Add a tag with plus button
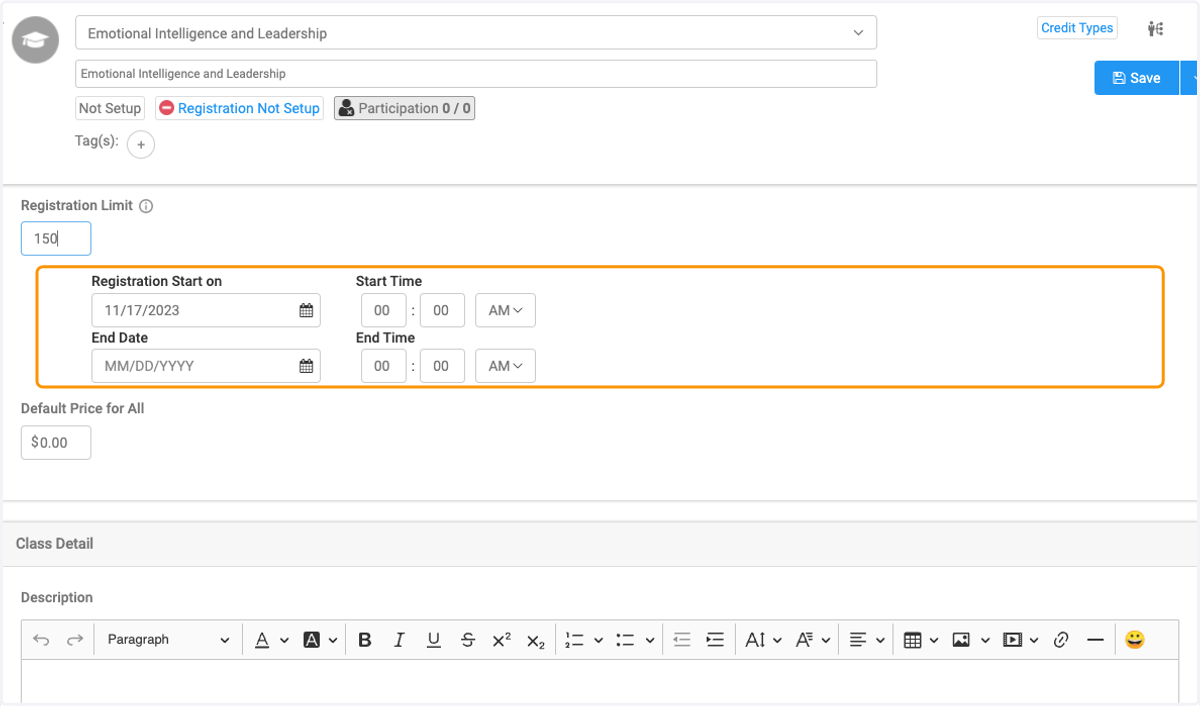 [x=141, y=145]
